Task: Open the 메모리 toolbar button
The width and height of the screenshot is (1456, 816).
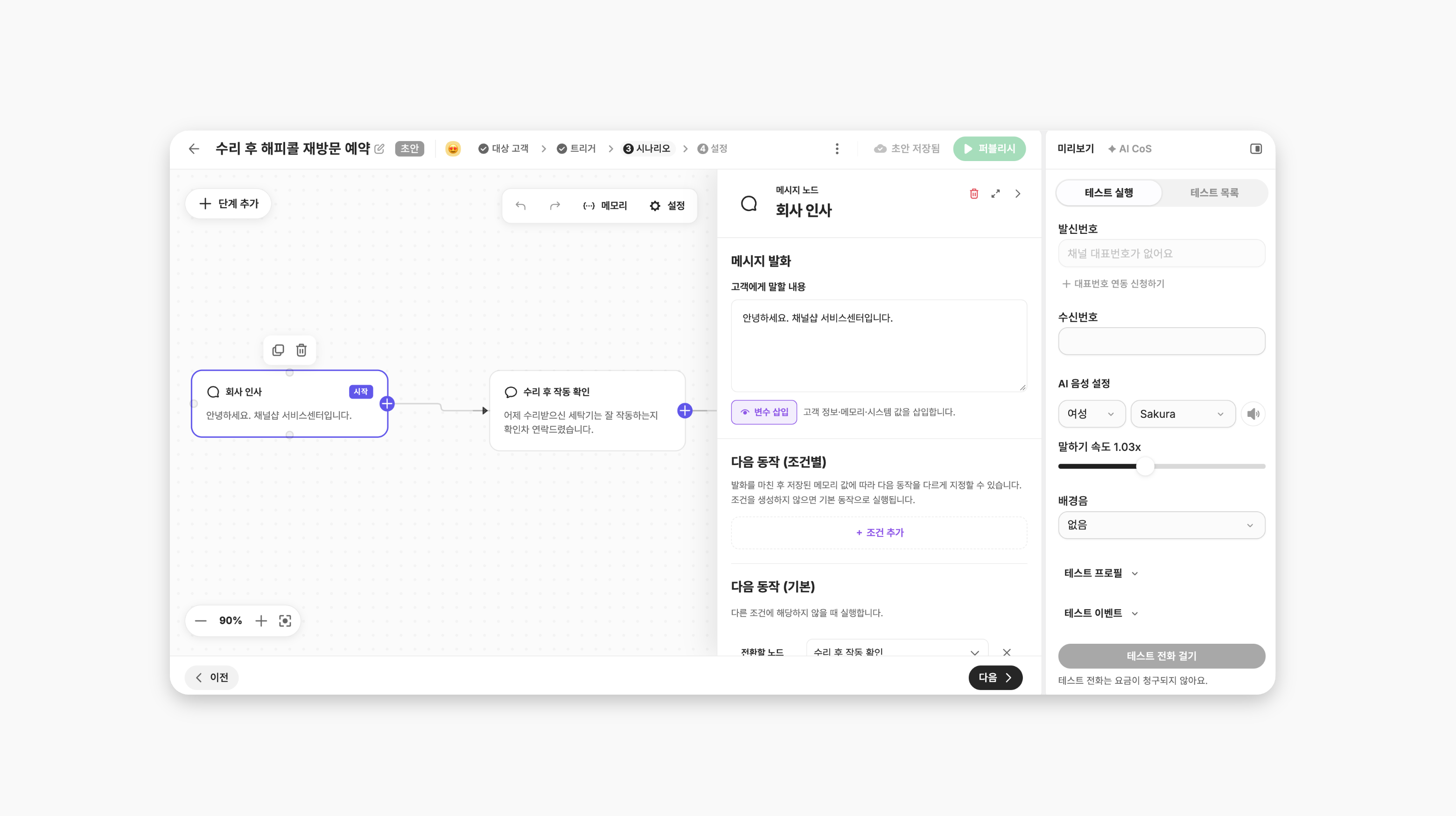Action: pos(605,206)
